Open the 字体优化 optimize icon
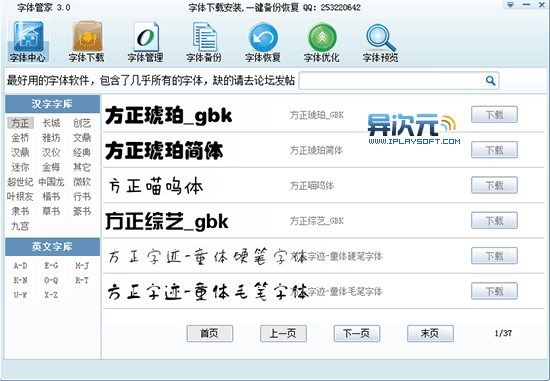 pyautogui.click(x=322, y=41)
